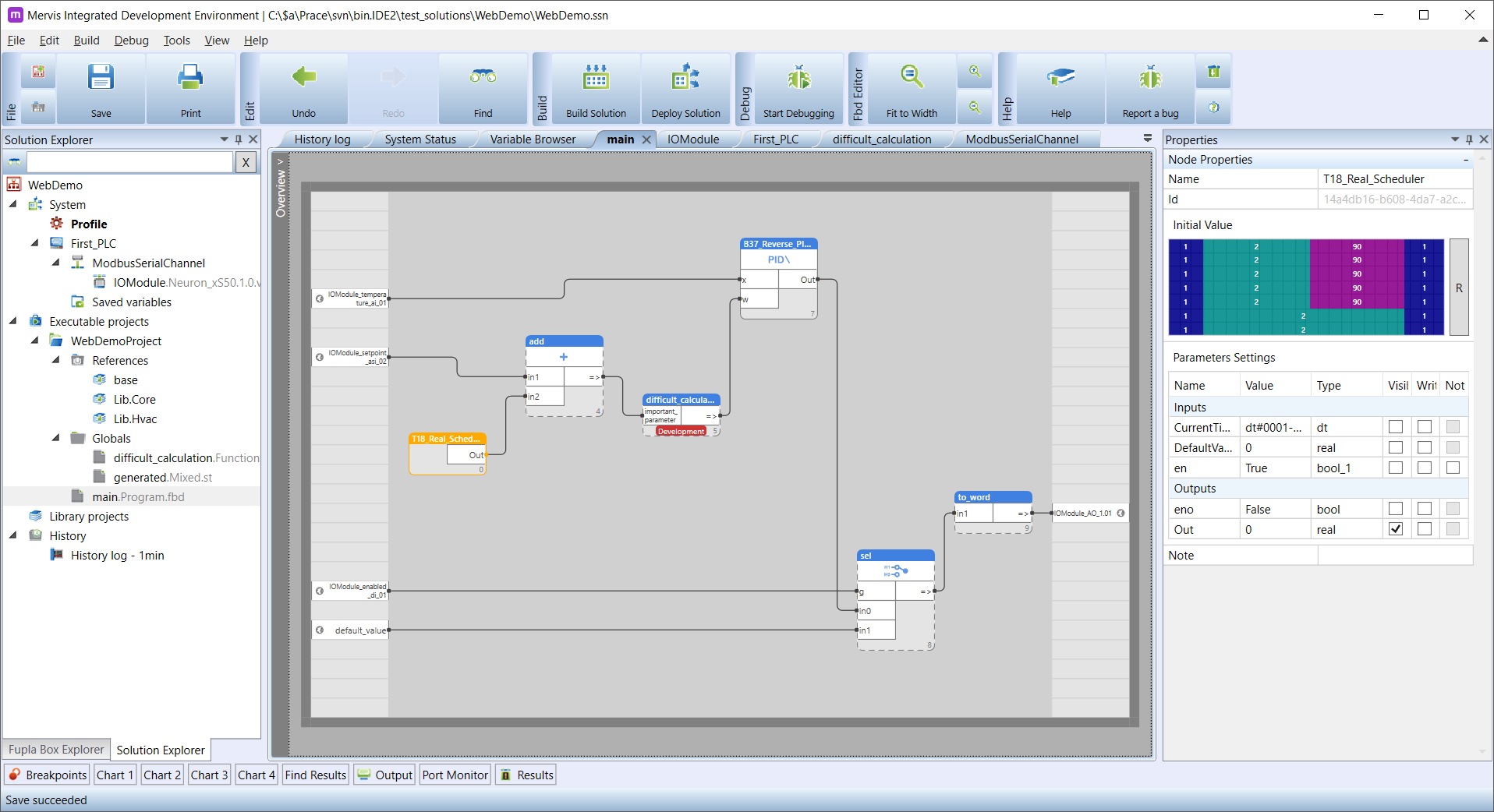Viewport: 1494px width, 812px height.
Task: Check the Writable checkbox for en
Action: (x=1425, y=468)
